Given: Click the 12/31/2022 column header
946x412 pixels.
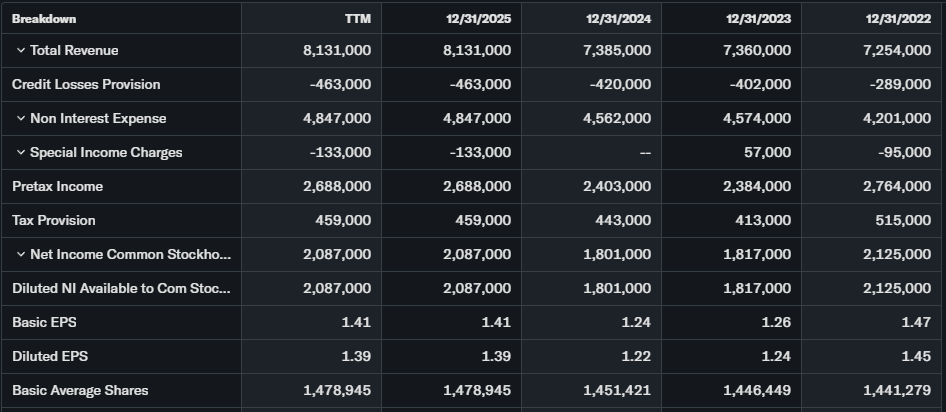Looking at the screenshot, I should [898, 19].
